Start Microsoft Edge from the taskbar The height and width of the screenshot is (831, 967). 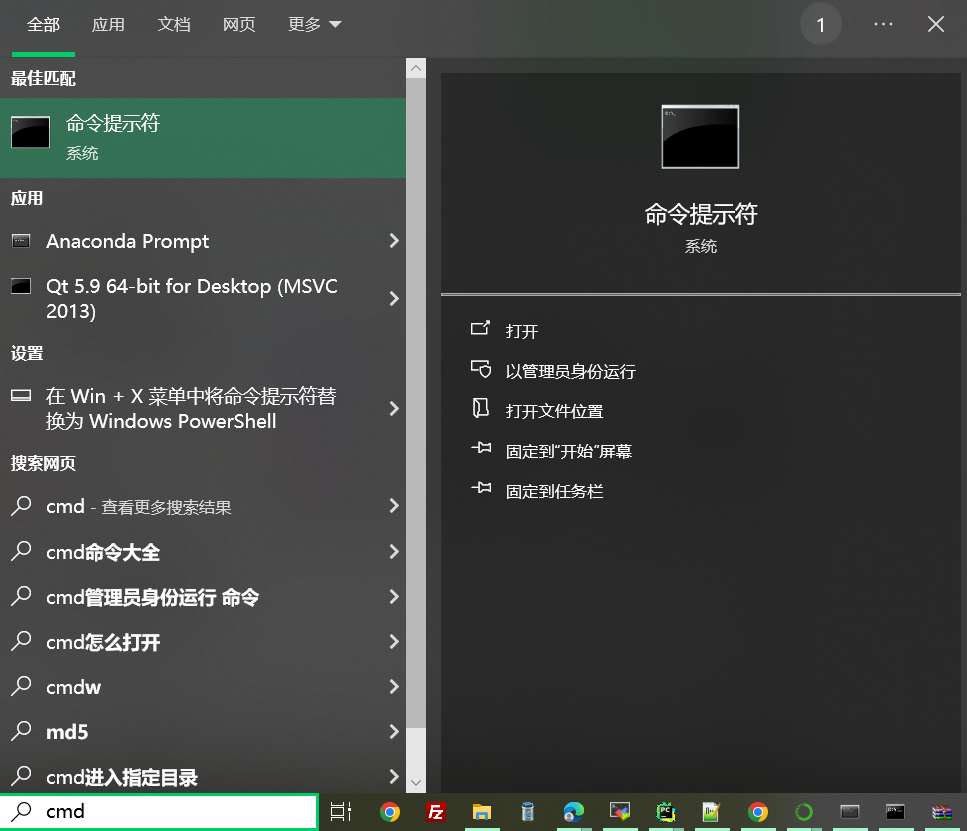click(x=573, y=812)
